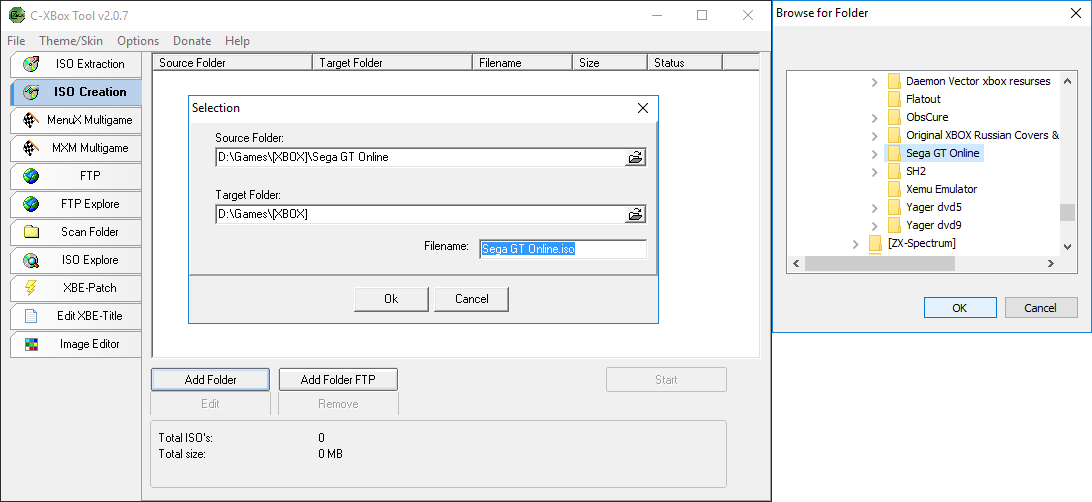The width and height of the screenshot is (1092, 502).
Task: Click the Size column header
Action: [610, 63]
